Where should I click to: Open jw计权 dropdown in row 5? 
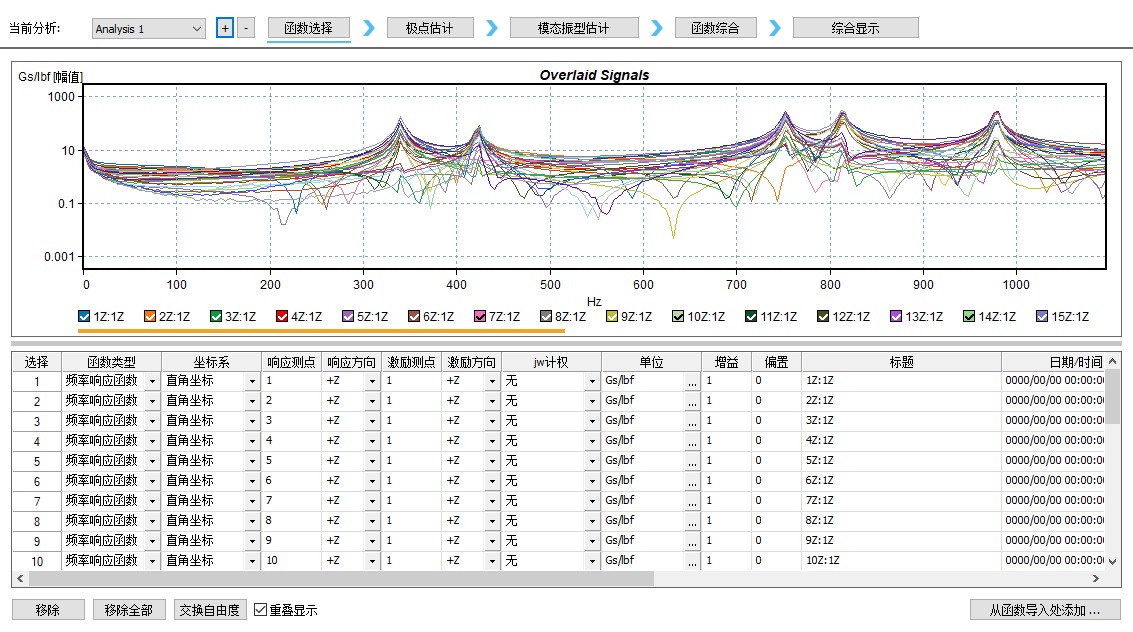pyautogui.click(x=592, y=461)
